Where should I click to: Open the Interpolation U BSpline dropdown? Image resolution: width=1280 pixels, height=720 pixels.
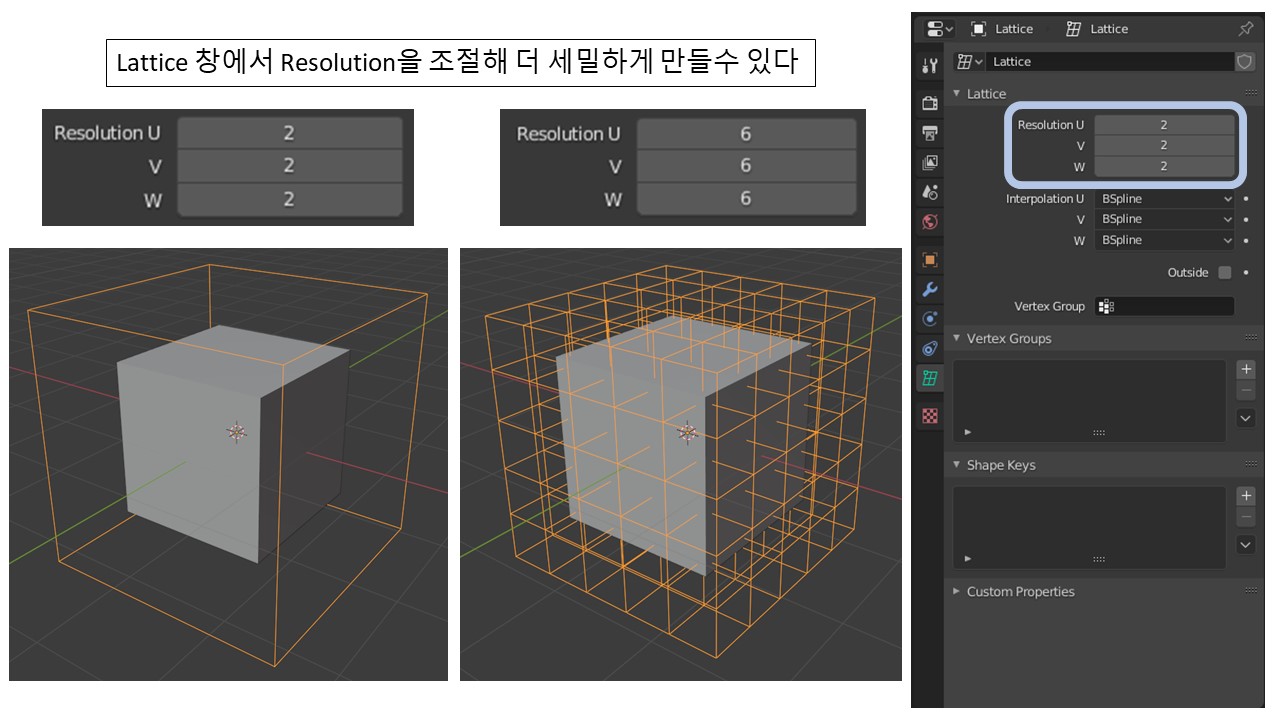pyautogui.click(x=1165, y=198)
